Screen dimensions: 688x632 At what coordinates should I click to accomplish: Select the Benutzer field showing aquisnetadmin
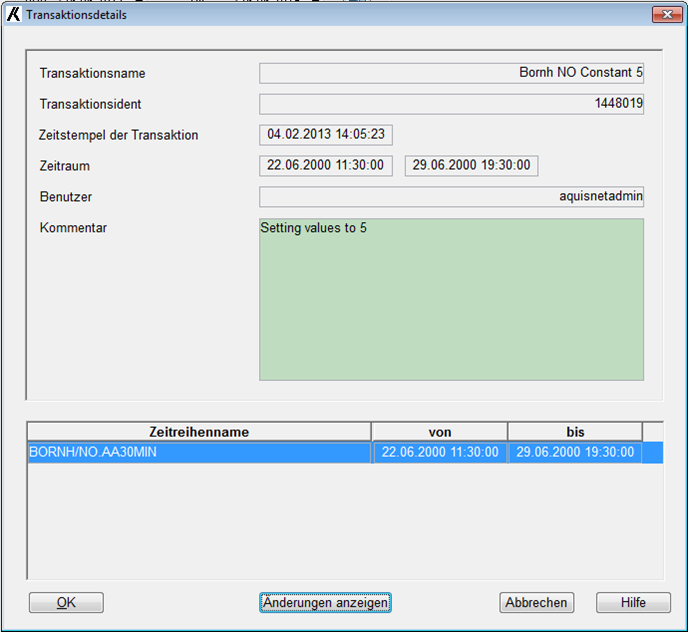(x=451, y=197)
